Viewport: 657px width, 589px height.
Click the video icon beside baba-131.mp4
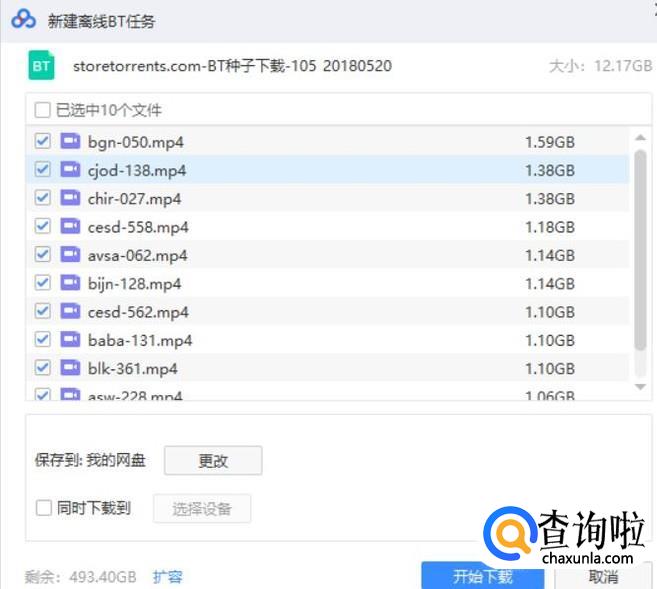click(70, 340)
